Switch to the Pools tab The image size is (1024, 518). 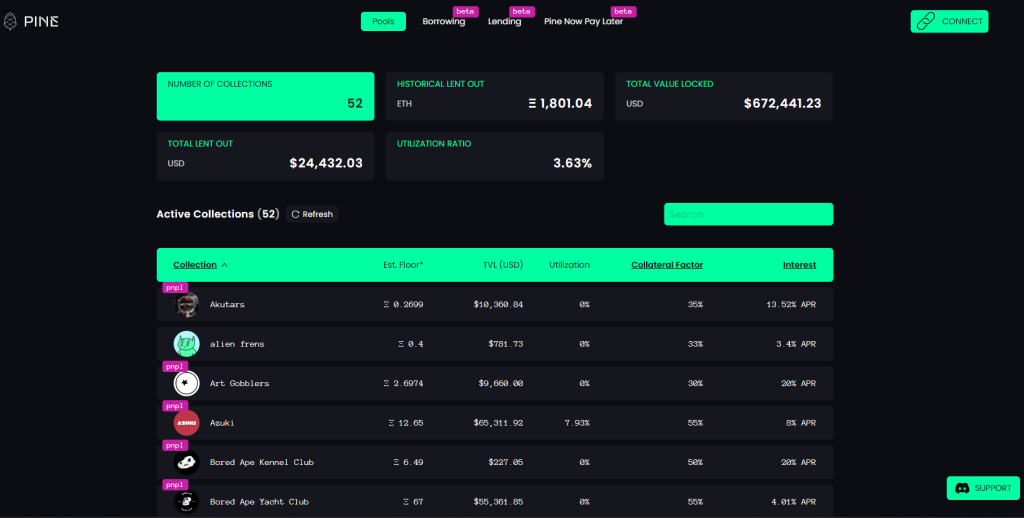pos(383,22)
